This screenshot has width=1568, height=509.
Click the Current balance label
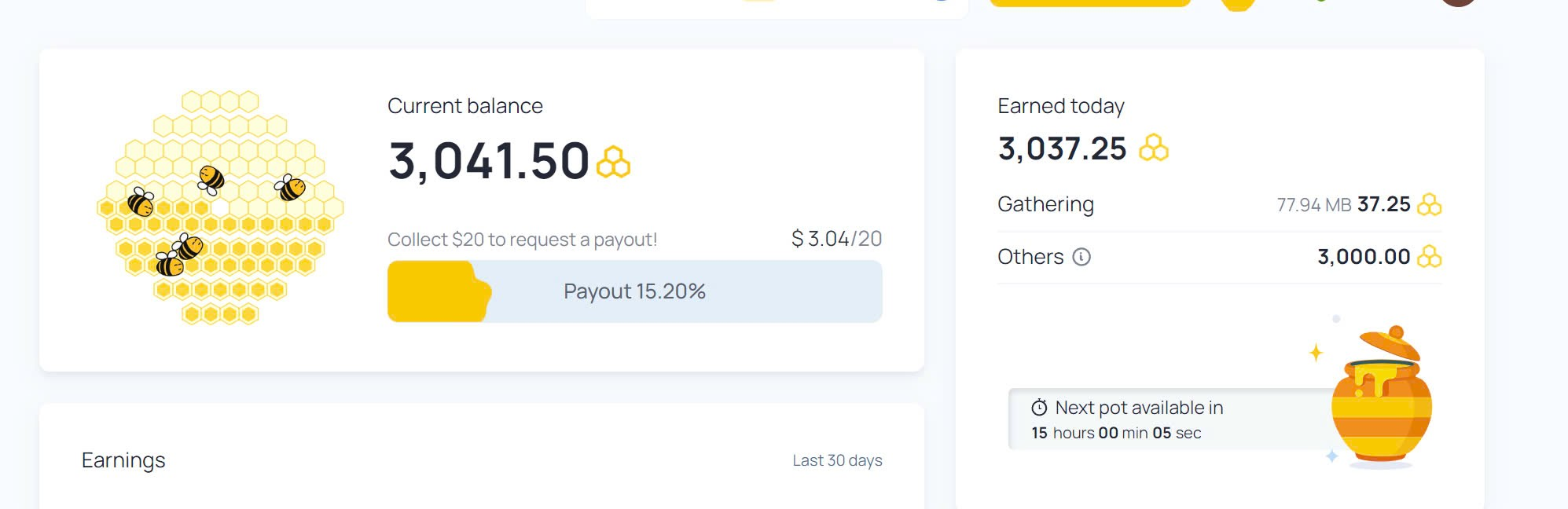[x=465, y=106]
